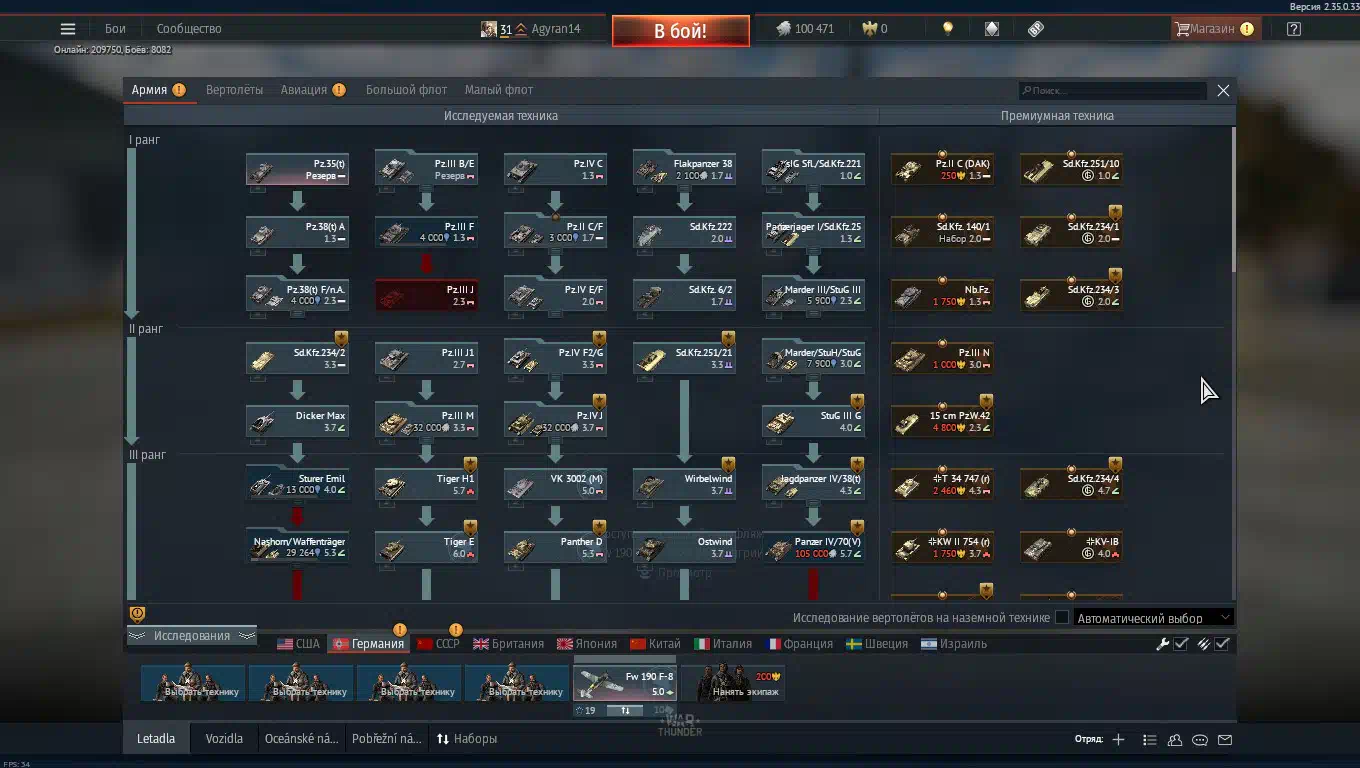
Task: Click the orange warning shield icon
Action: [137, 614]
